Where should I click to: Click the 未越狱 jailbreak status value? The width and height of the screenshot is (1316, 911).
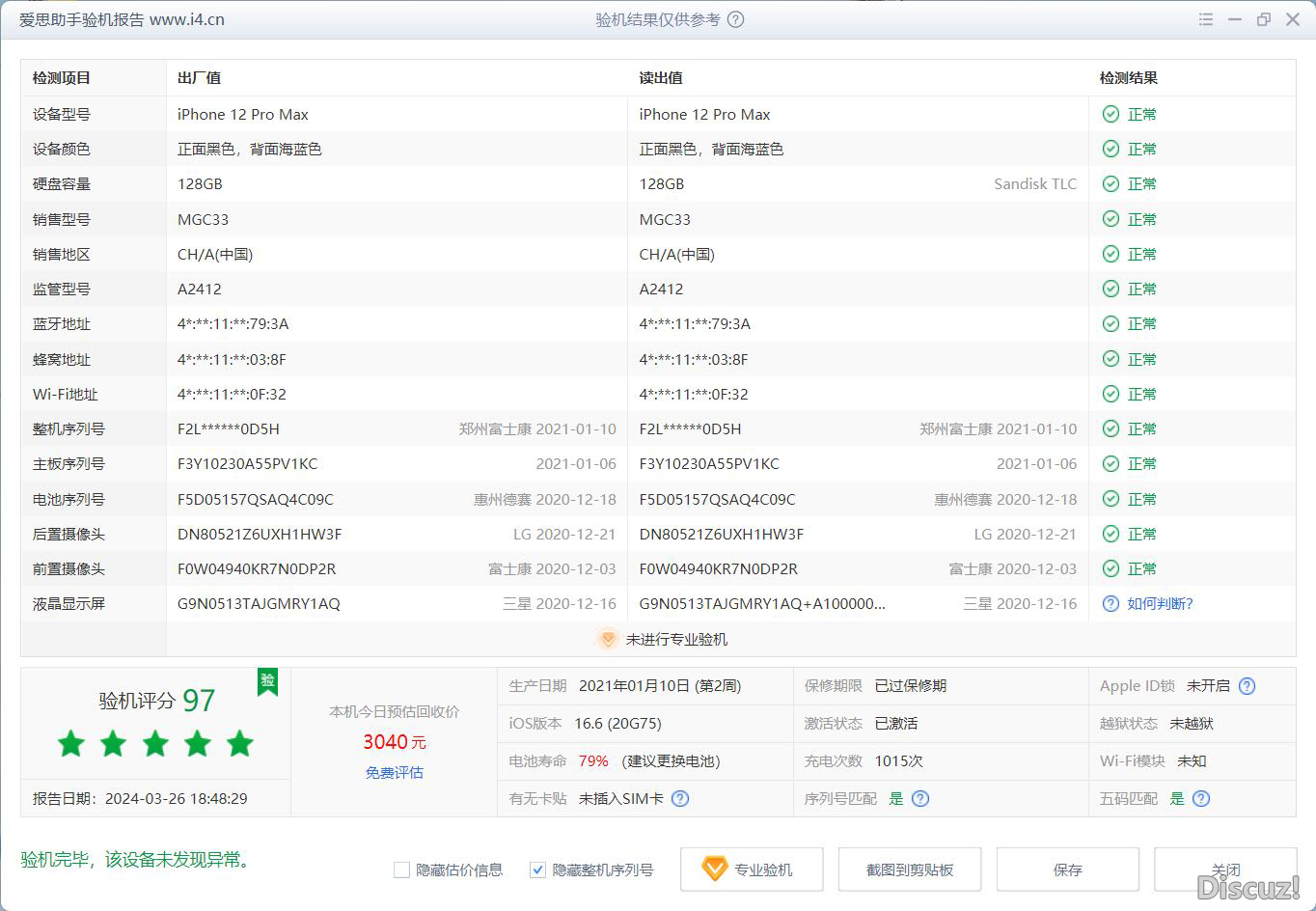(1192, 723)
